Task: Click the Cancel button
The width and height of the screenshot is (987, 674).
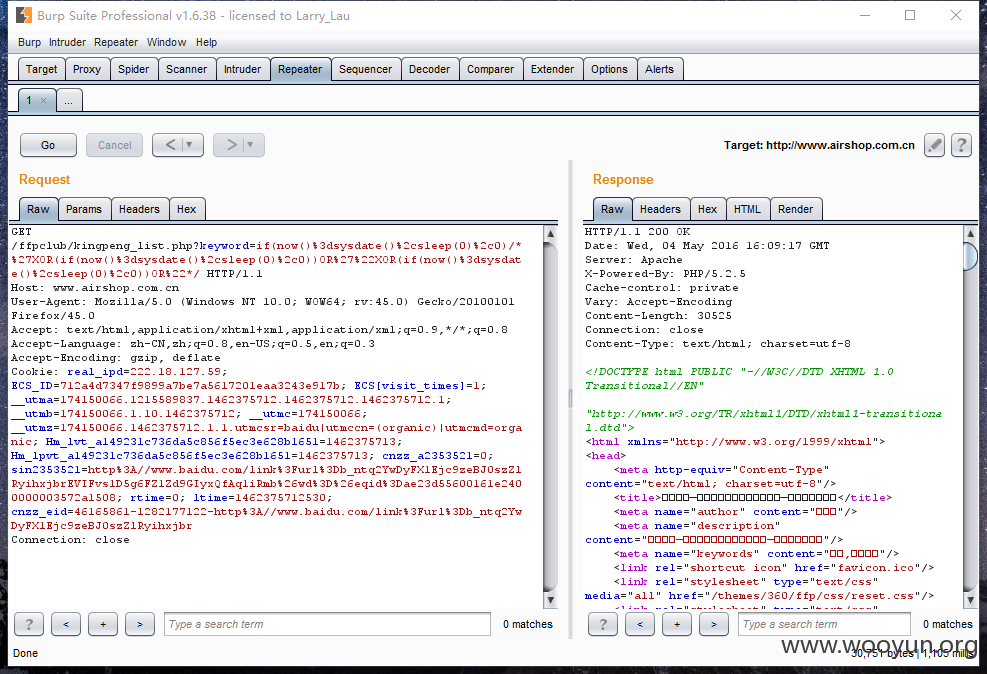Action: click(x=115, y=145)
